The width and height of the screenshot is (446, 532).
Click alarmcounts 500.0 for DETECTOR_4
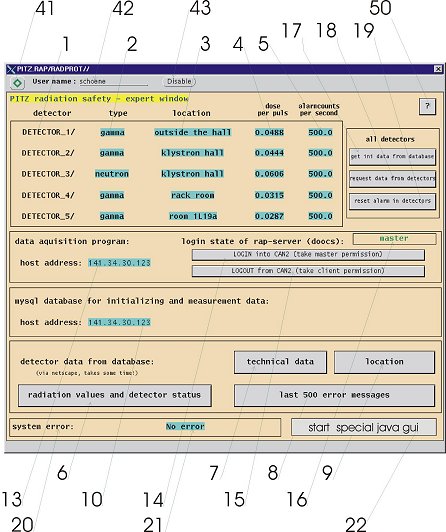[x=320, y=195]
